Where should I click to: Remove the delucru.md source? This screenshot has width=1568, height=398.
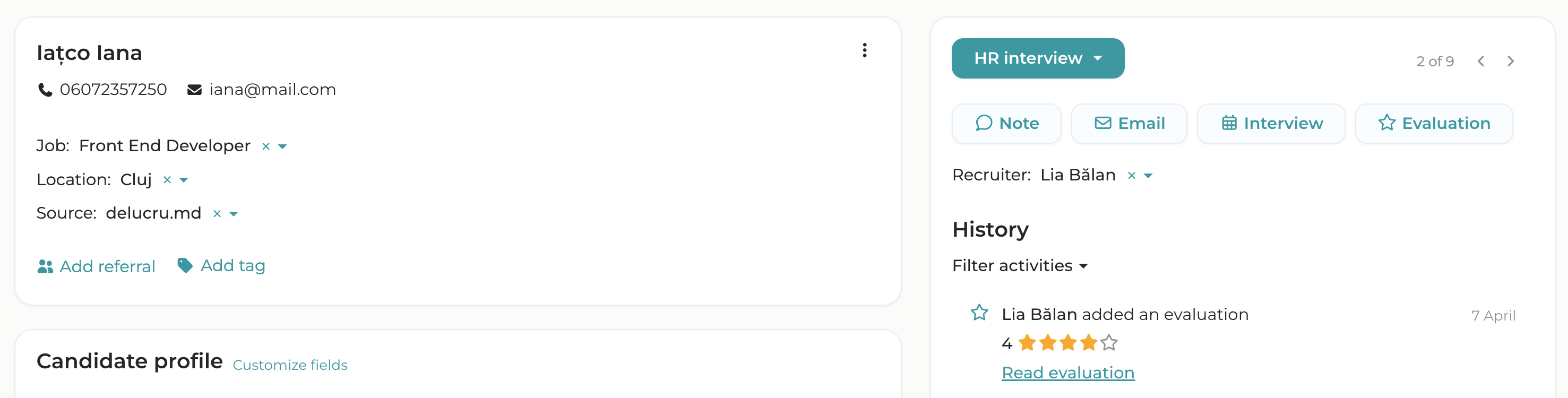[x=217, y=214]
